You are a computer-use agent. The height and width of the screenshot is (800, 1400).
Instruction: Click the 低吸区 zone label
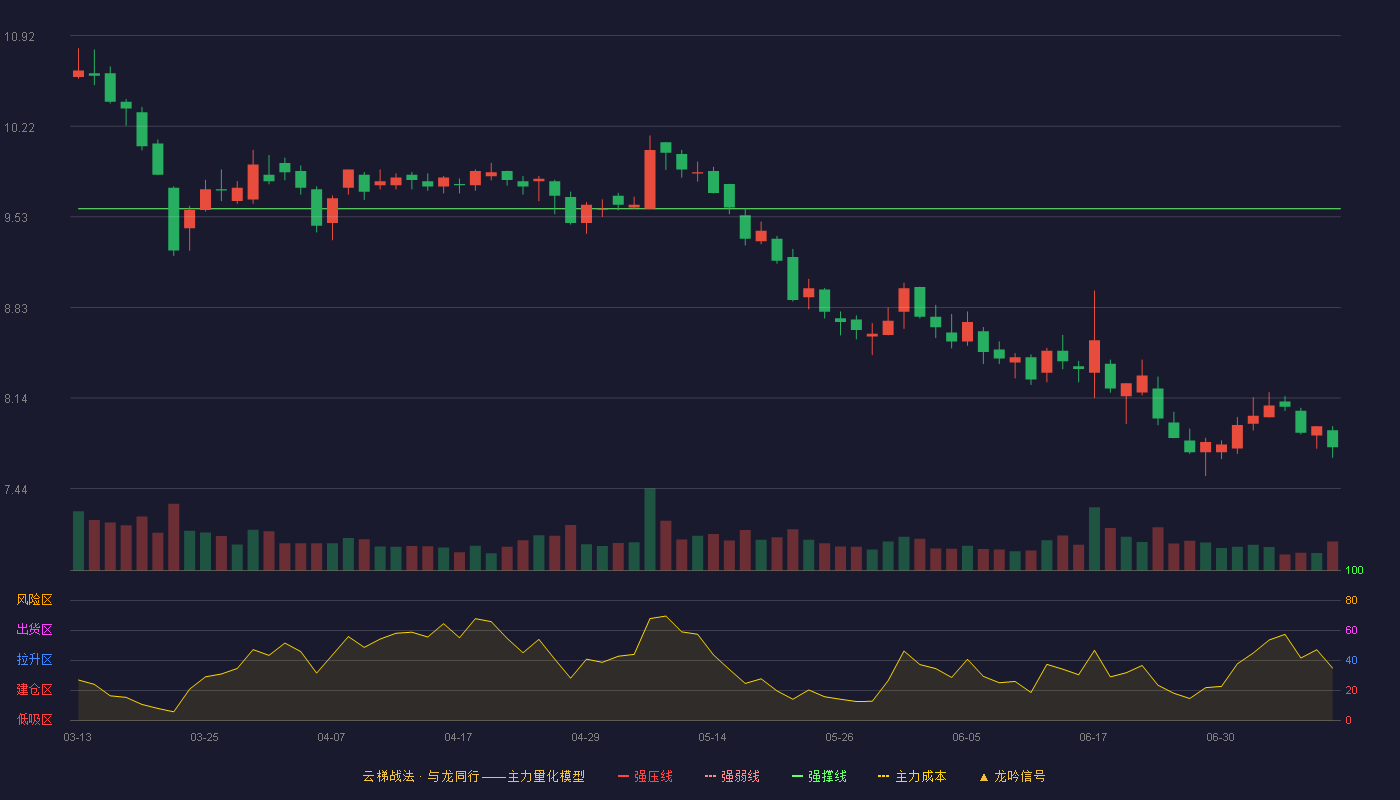click(x=34, y=719)
